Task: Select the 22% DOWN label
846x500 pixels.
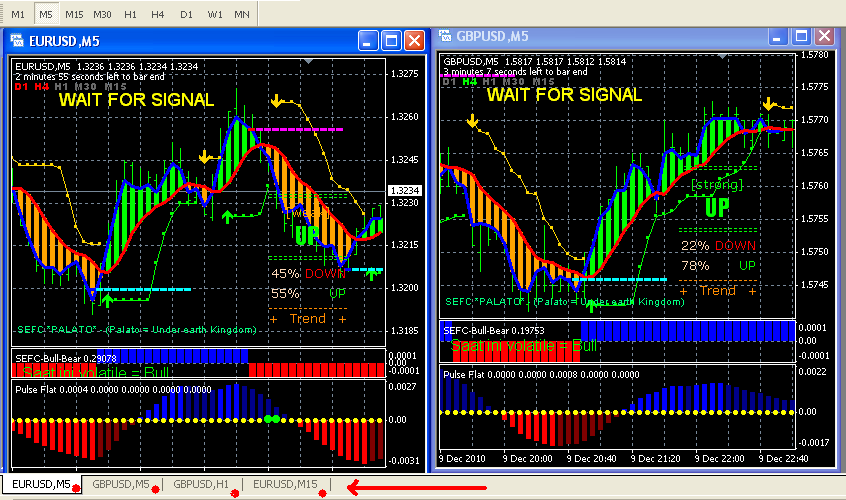Action: click(718, 246)
